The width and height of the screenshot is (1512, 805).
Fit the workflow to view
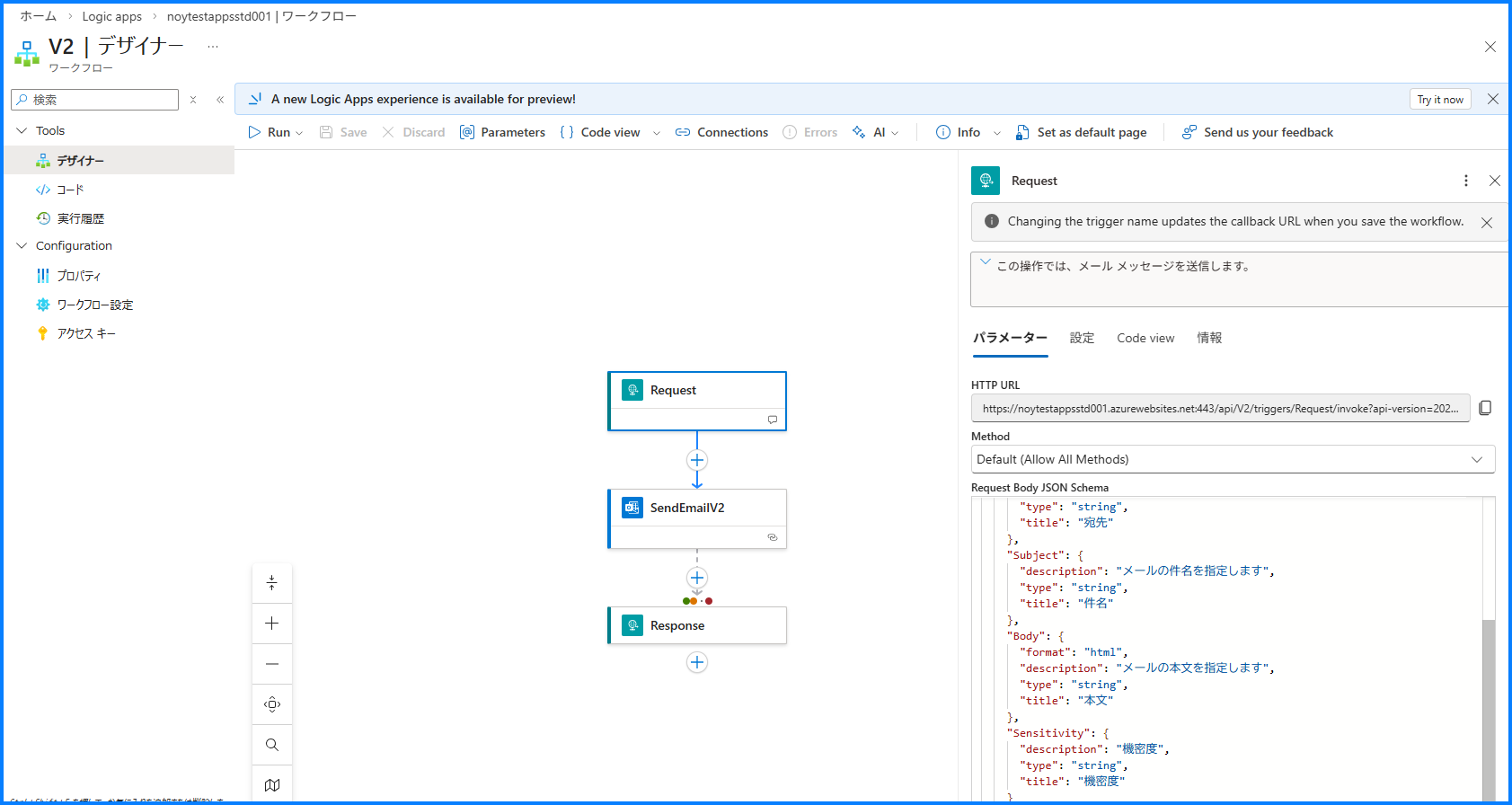(x=272, y=704)
